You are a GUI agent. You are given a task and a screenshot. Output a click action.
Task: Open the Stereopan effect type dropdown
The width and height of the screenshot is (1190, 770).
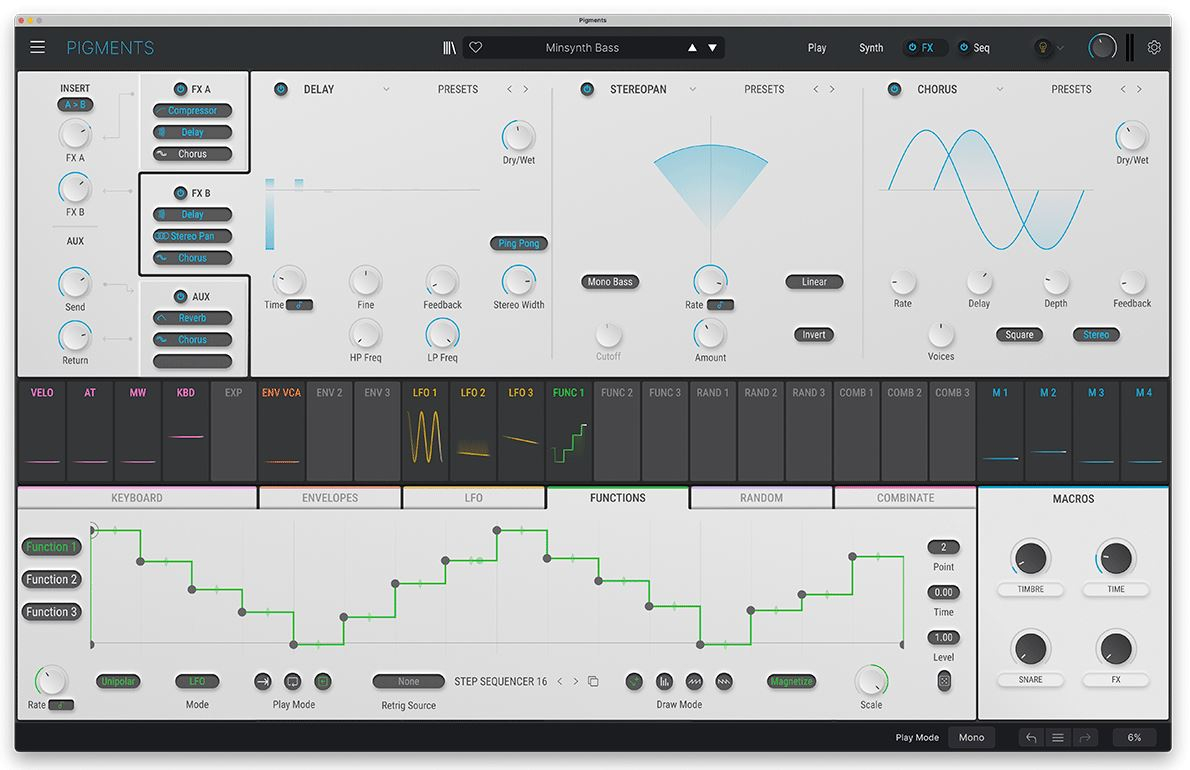(691, 90)
